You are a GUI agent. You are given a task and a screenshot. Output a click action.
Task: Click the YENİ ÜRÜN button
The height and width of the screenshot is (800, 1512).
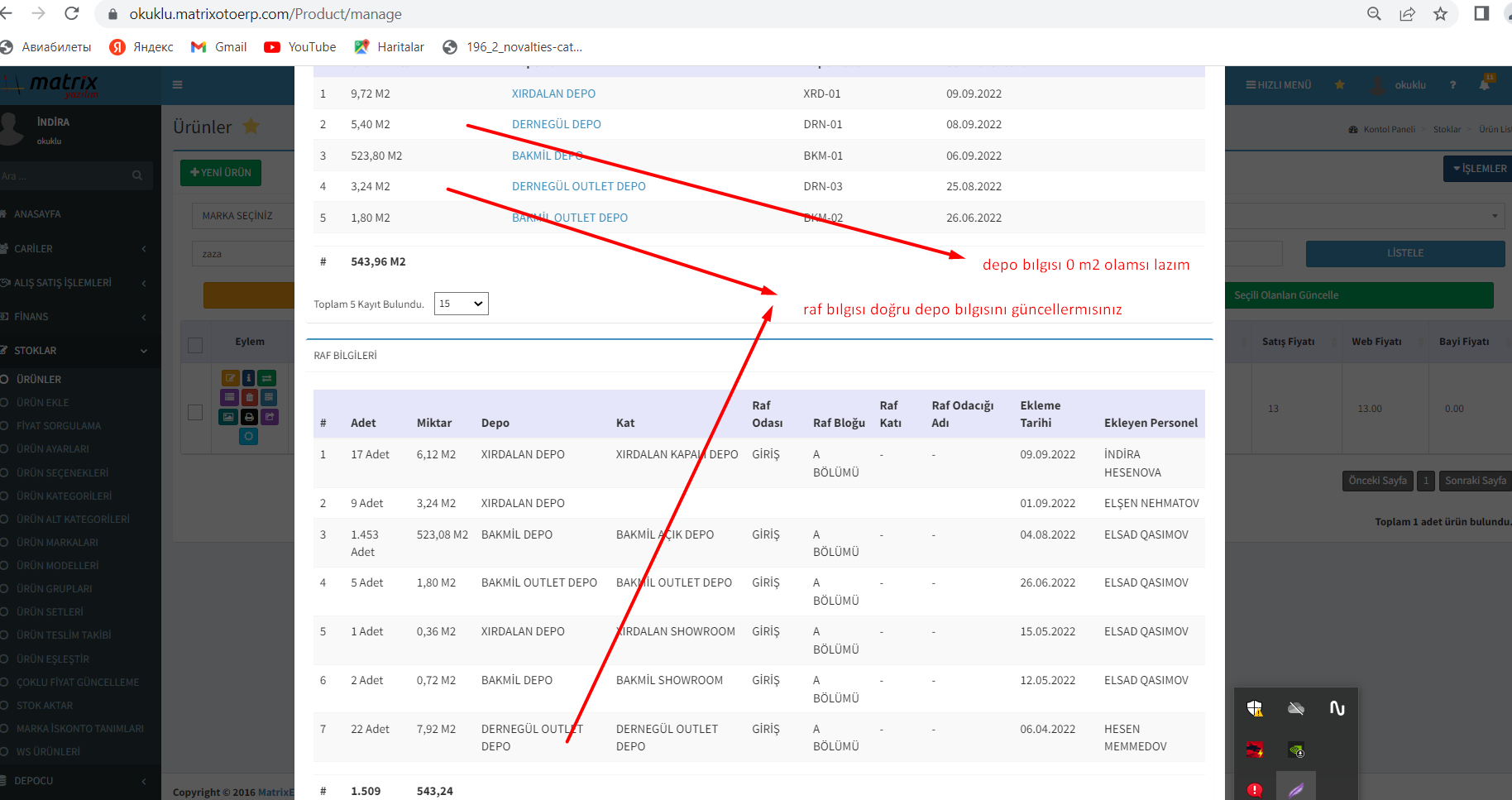click(x=221, y=173)
